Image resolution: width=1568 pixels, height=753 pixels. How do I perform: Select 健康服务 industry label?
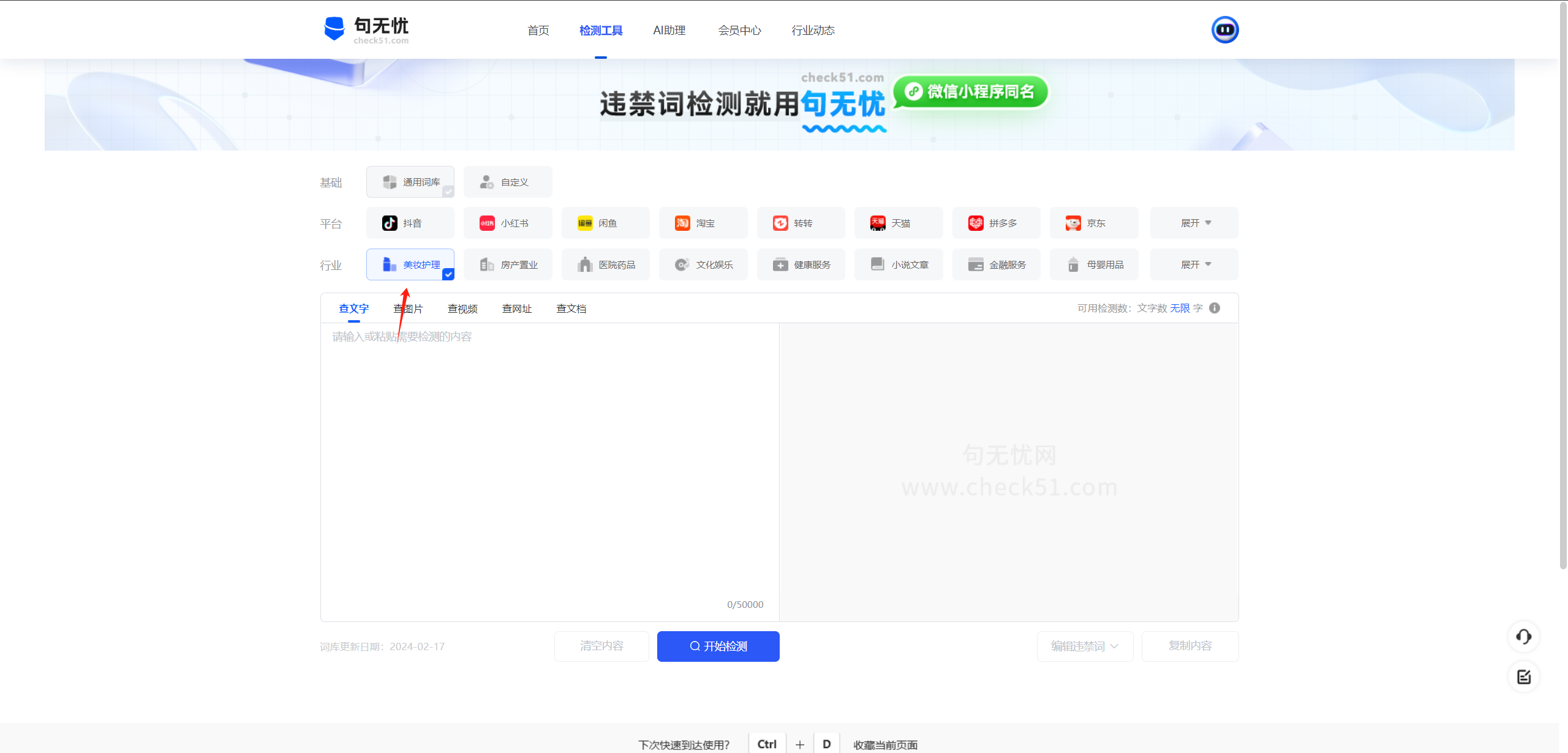pyautogui.click(x=812, y=265)
